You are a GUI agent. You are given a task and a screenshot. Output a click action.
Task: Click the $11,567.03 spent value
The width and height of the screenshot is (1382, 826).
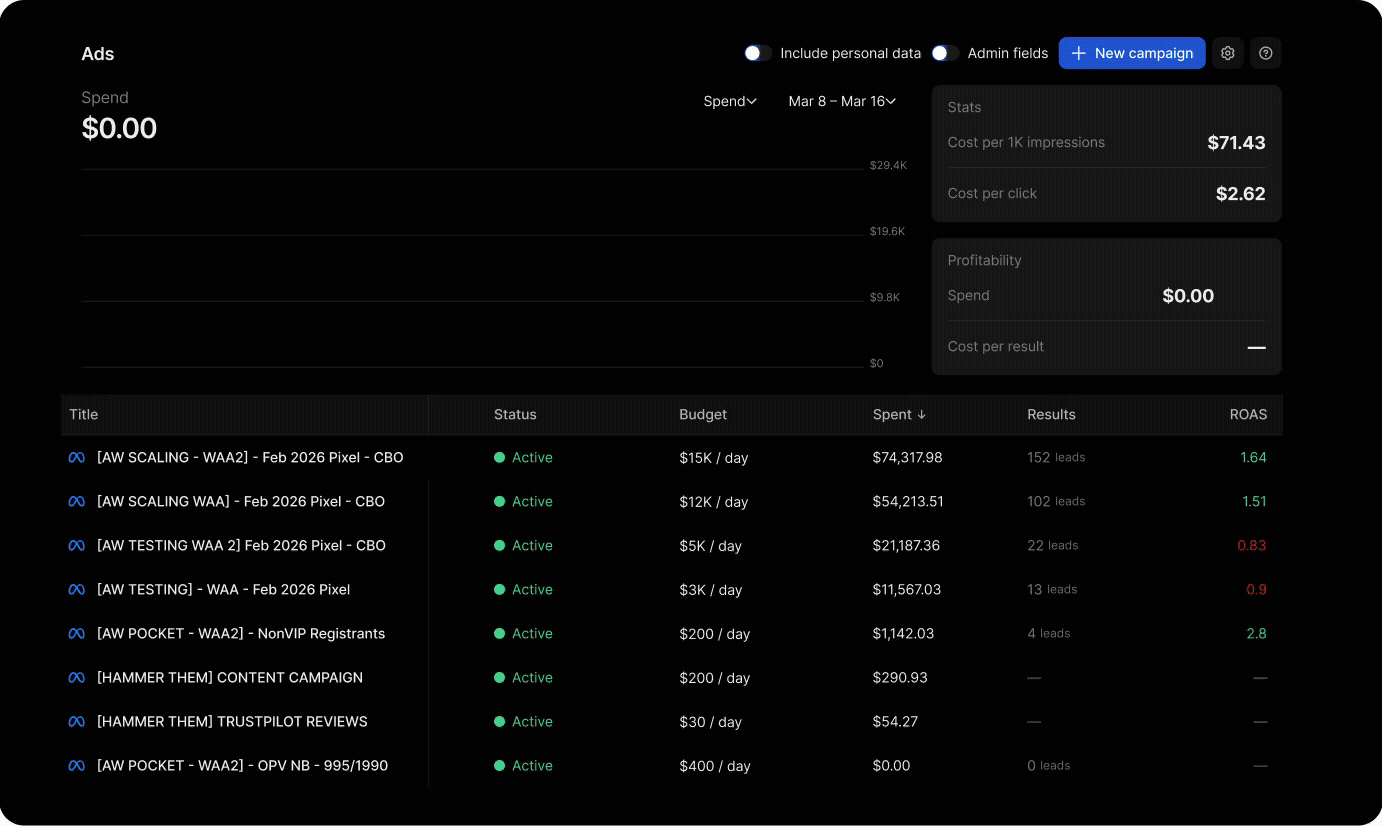pos(907,589)
